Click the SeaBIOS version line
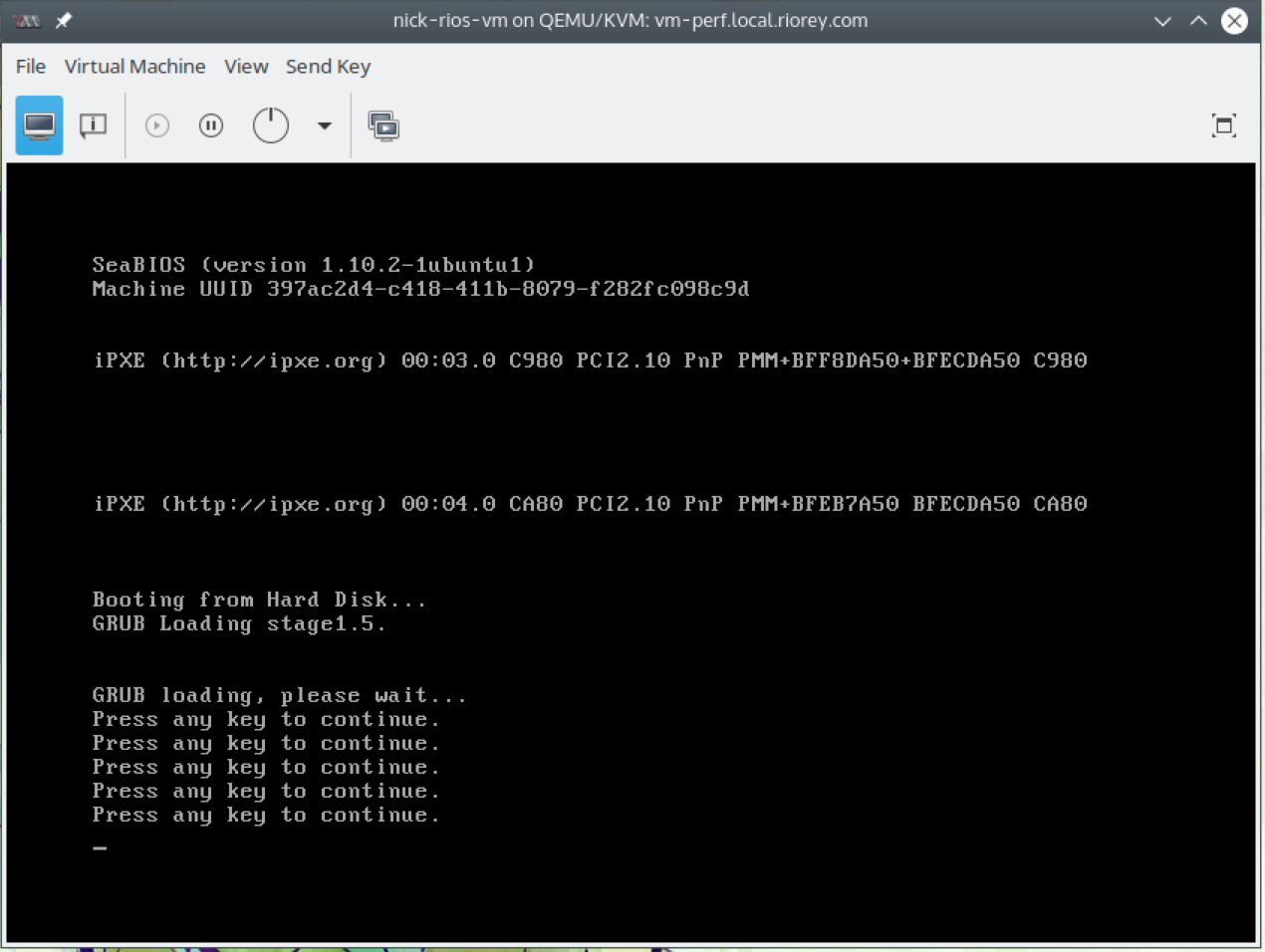 [x=313, y=265]
